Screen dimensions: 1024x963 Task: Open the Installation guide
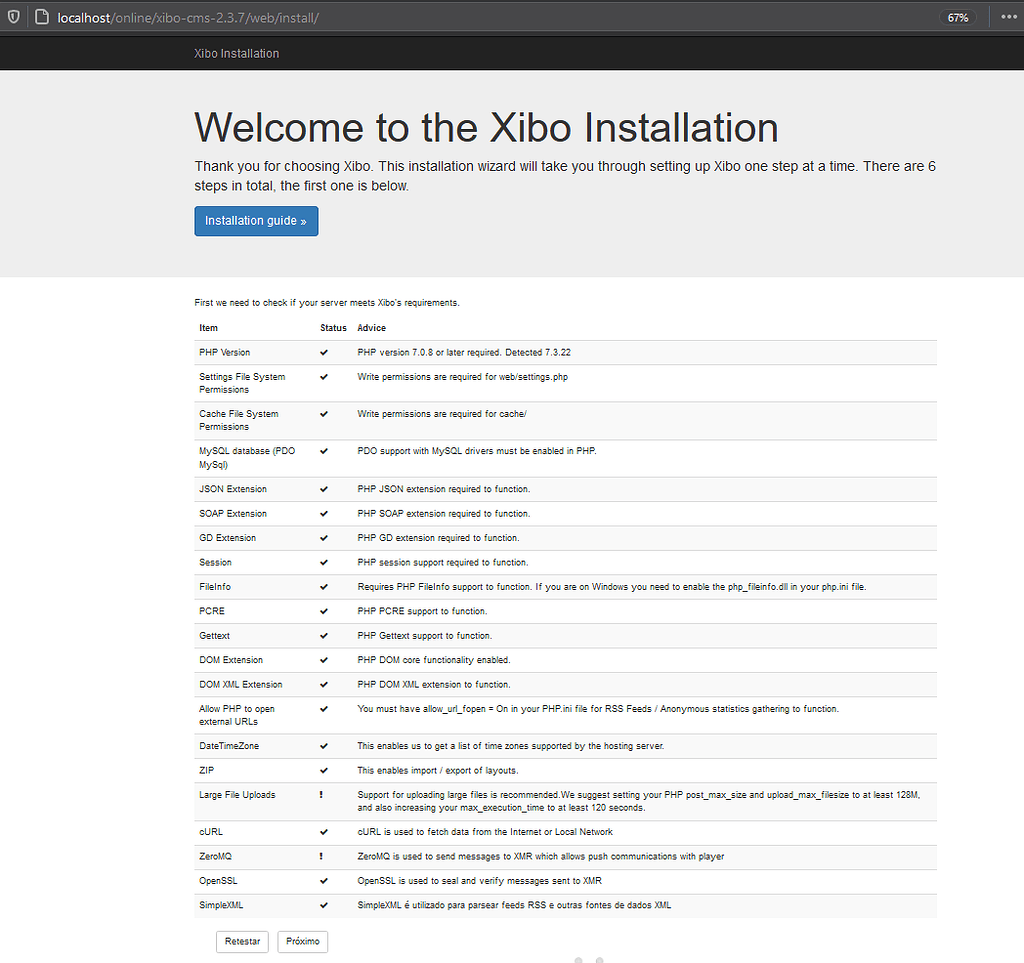tap(256, 220)
